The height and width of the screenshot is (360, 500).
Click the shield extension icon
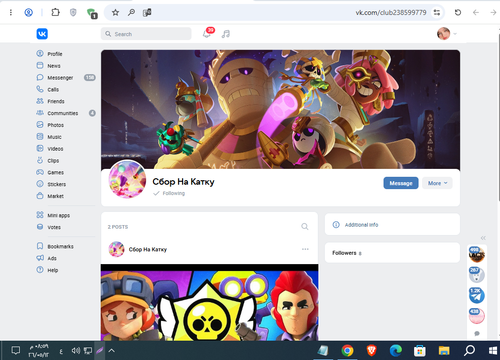coord(73,13)
